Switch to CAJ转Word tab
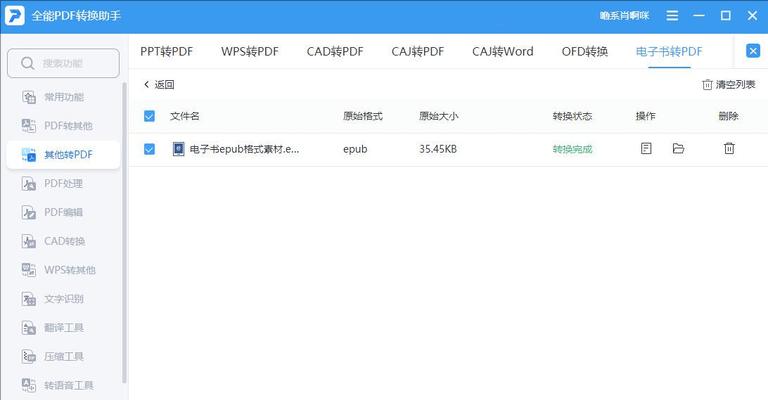 pyautogui.click(x=503, y=51)
